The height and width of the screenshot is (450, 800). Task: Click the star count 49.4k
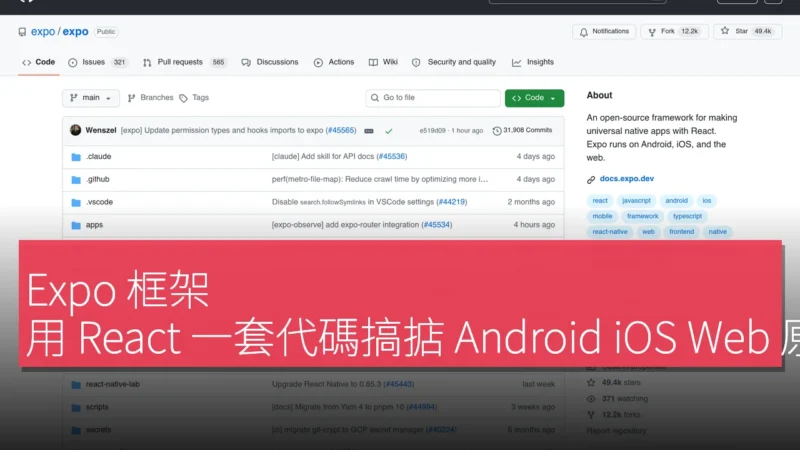tap(763, 32)
